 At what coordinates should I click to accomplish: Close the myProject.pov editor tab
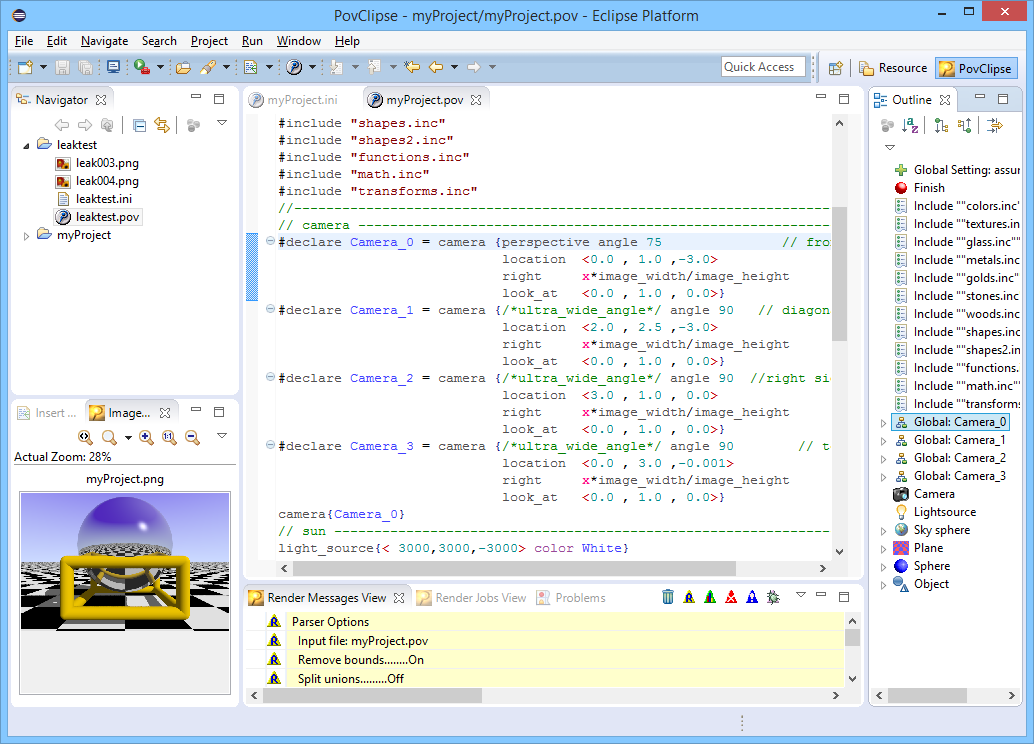pos(476,100)
